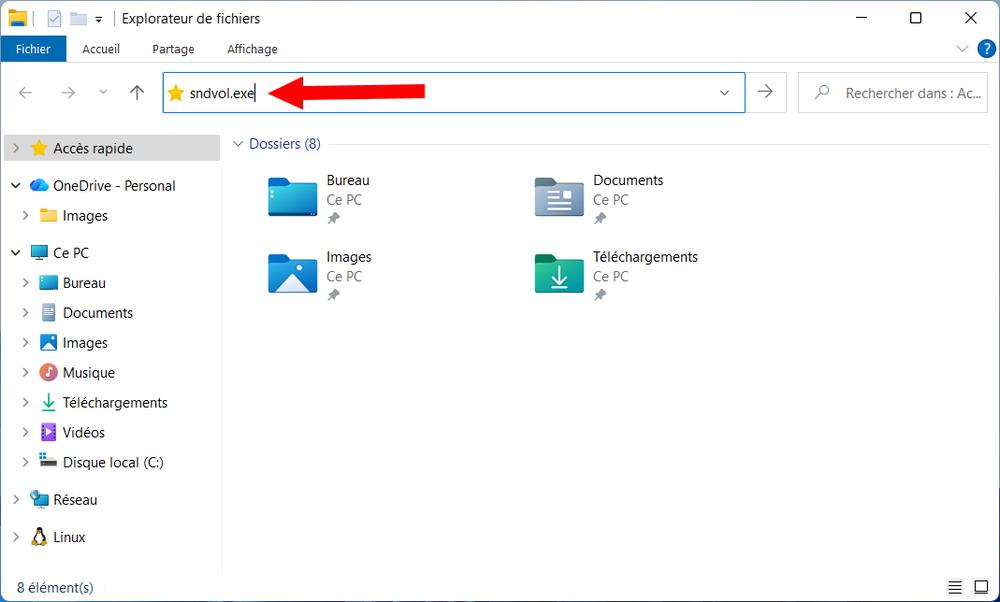The width and height of the screenshot is (1000, 602).
Task: Expand the ribbon with chevron
Action: pyautogui.click(x=962, y=48)
